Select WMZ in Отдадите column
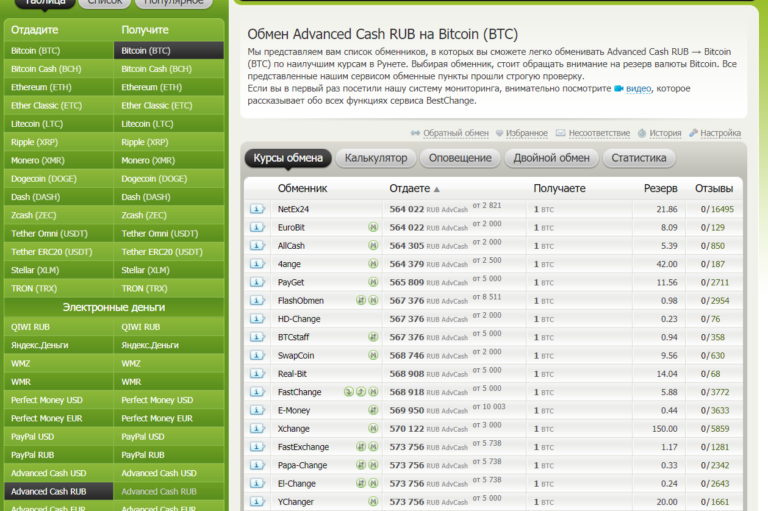Image resolution: width=768 pixels, height=511 pixels. tap(59, 364)
